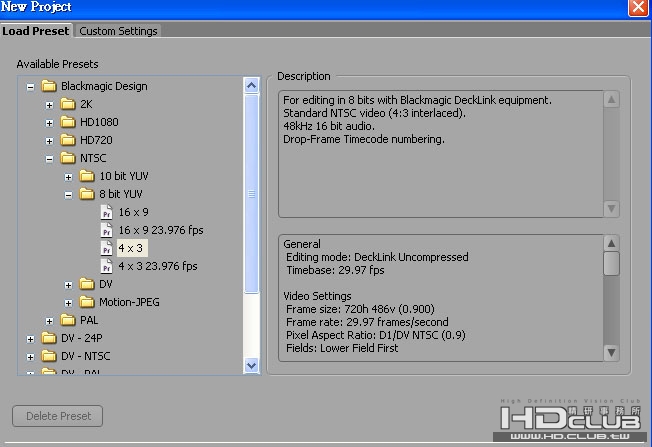
Task: Click 'Frame size: 720h 486v (0.900)' text
Action: click(x=361, y=309)
